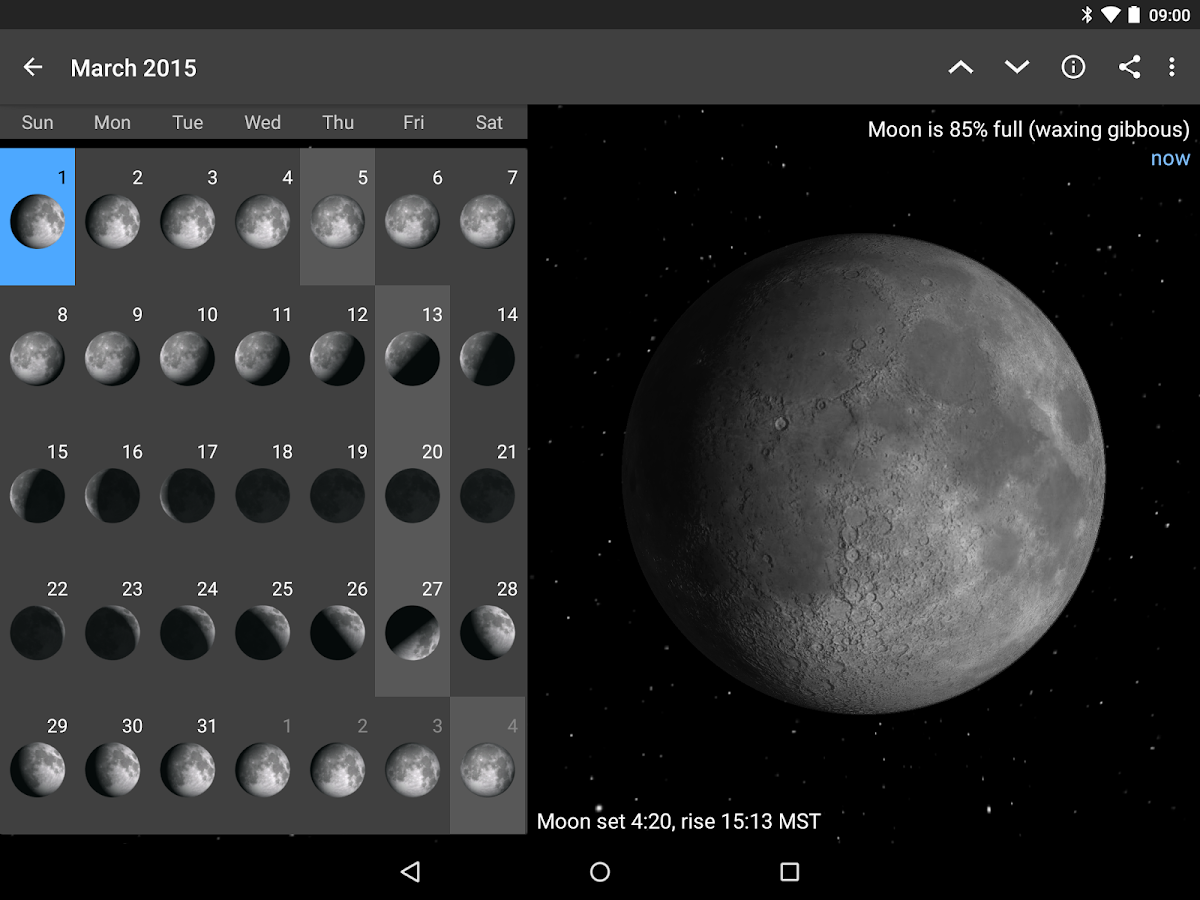Tap the 'now' link
The height and width of the screenshot is (900, 1200).
1169,158
